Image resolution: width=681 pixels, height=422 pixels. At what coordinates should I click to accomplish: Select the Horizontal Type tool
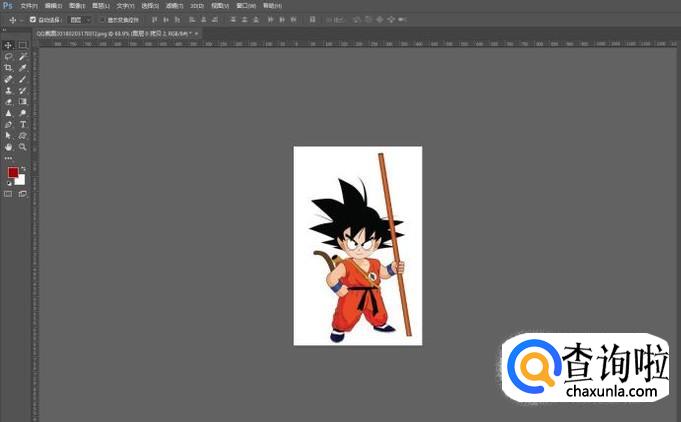click(x=22, y=124)
